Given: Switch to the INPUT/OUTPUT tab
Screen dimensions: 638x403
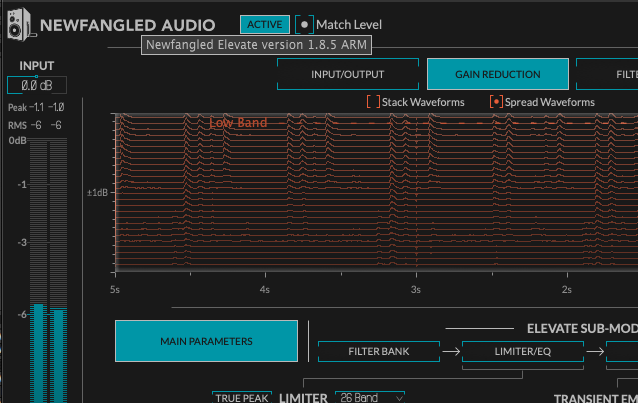Looking at the screenshot, I should [347, 74].
